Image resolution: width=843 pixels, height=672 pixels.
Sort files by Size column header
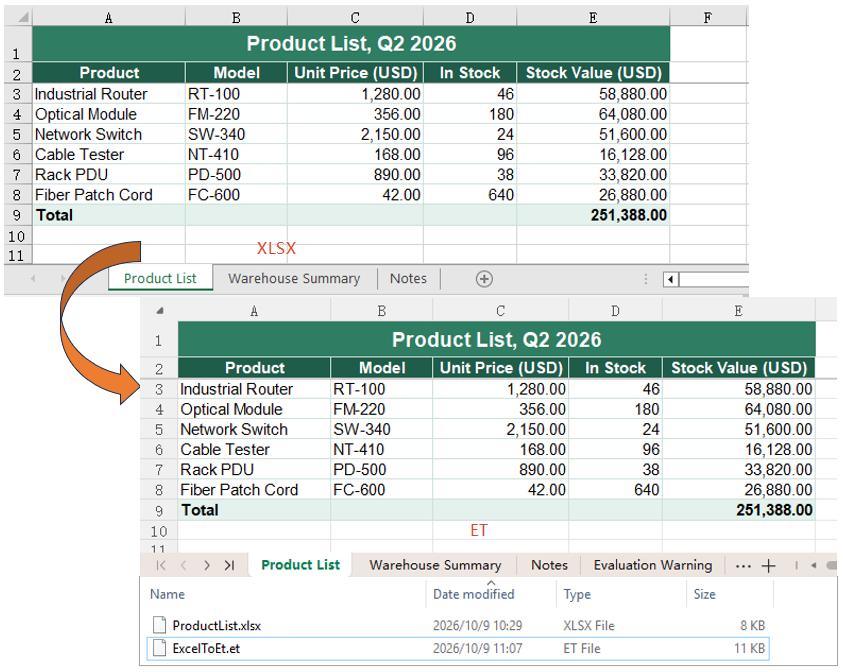[x=704, y=594]
